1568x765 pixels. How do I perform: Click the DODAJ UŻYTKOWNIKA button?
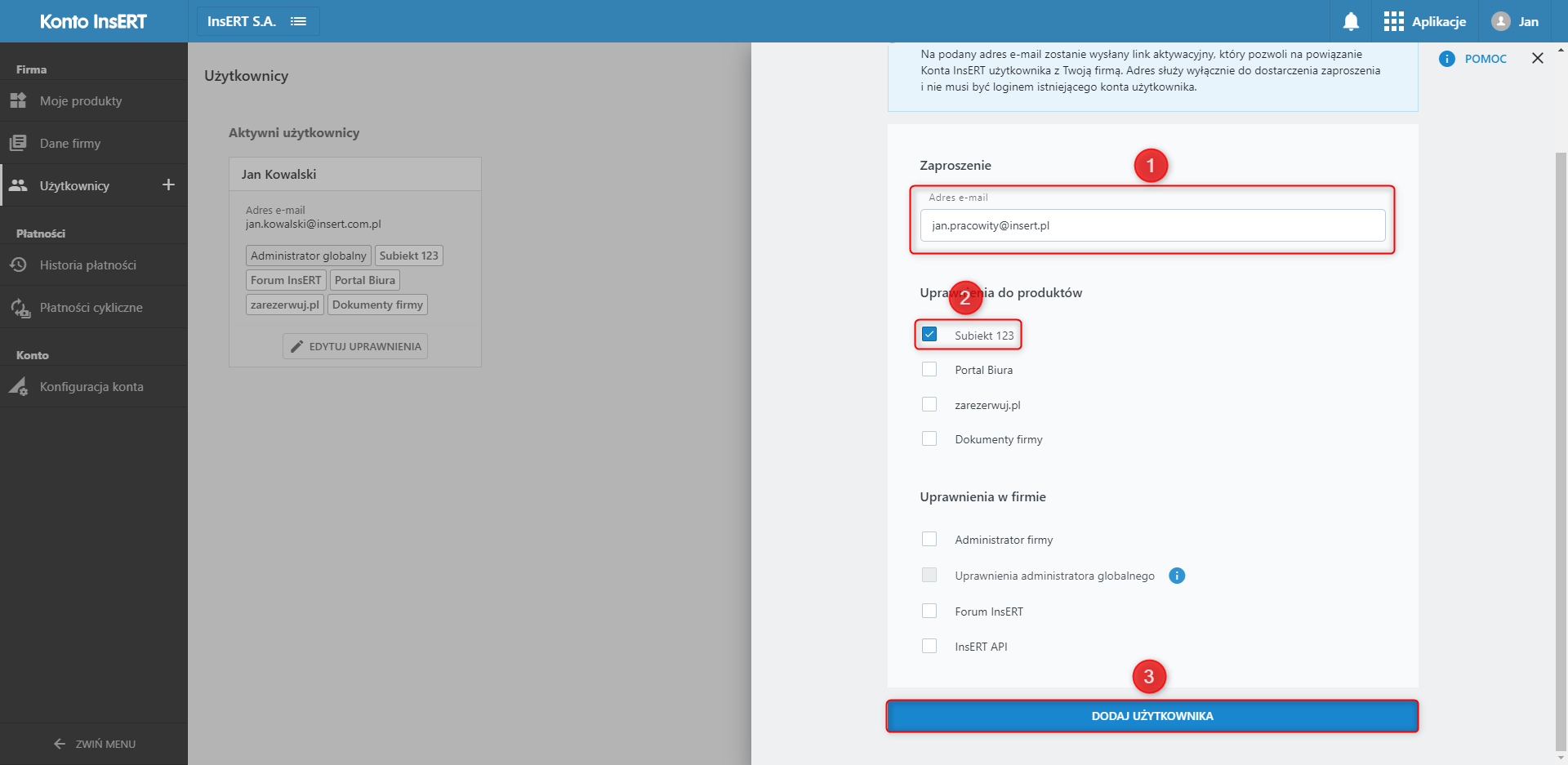coord(1152,716)
